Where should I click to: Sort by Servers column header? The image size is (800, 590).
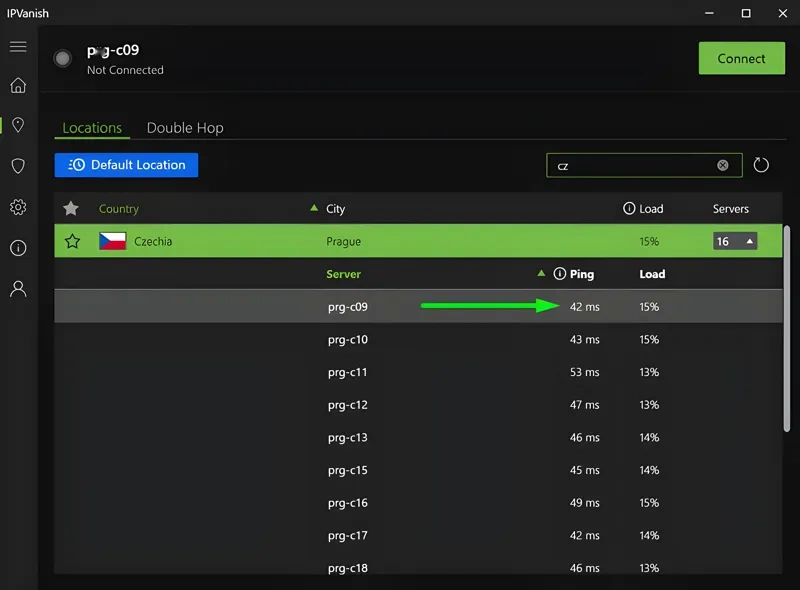click(x=731, y=209)
